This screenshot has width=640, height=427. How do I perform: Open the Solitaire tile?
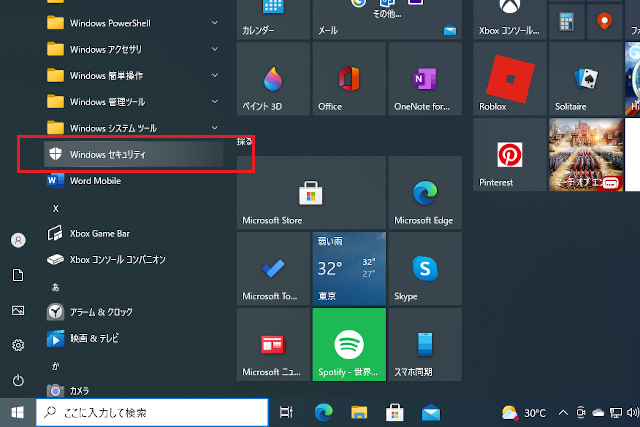point(586,79)
